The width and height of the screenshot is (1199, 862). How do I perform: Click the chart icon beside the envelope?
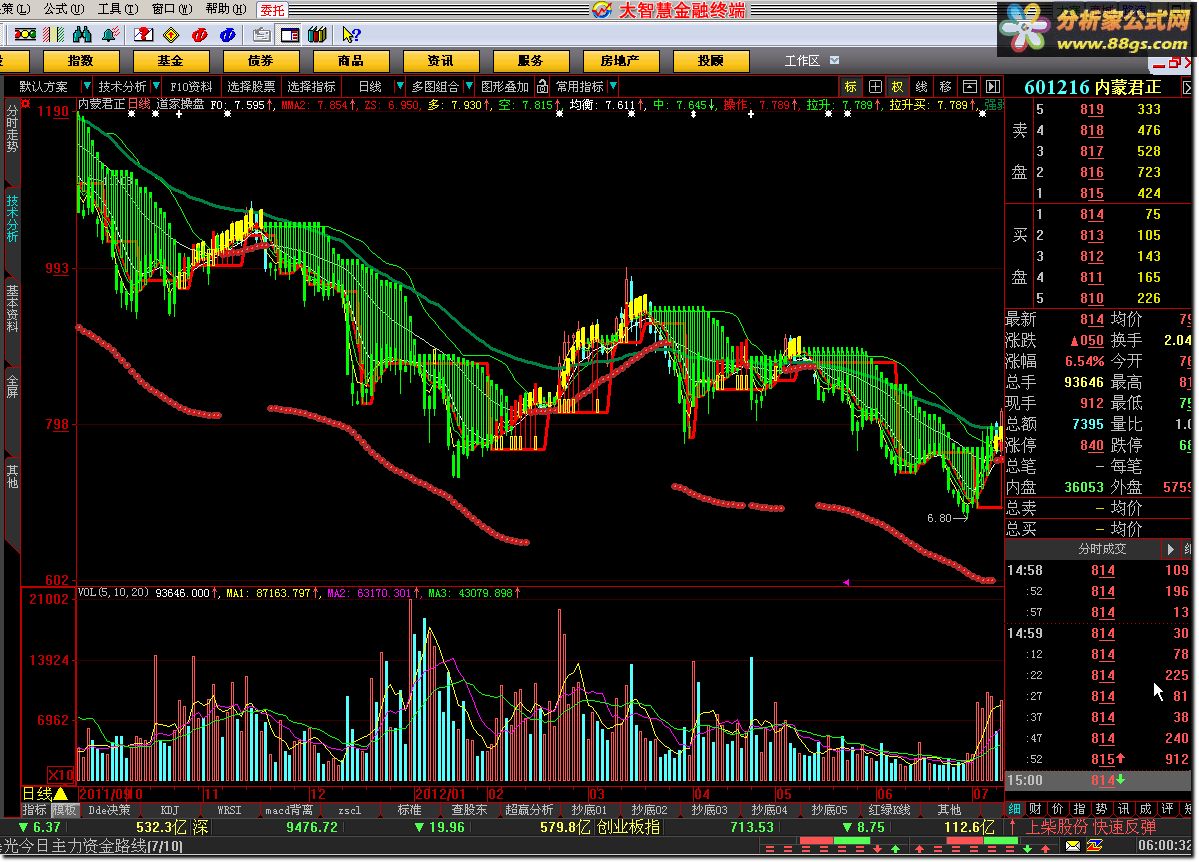[x=1094, y=846]
